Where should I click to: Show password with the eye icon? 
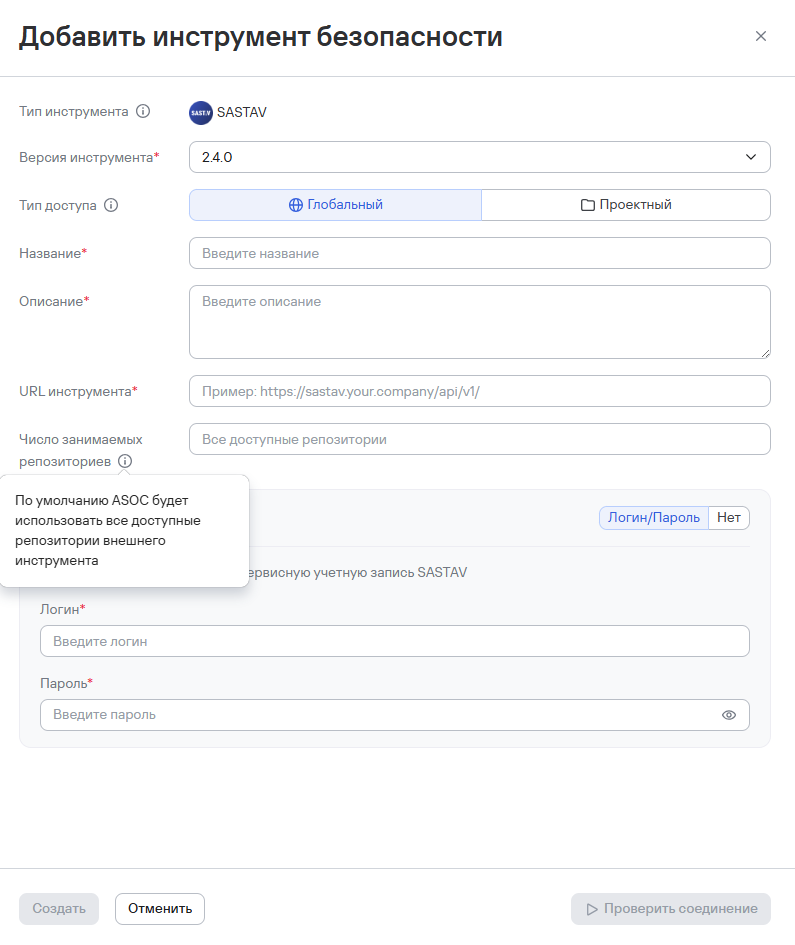click(x=729, y=715)
